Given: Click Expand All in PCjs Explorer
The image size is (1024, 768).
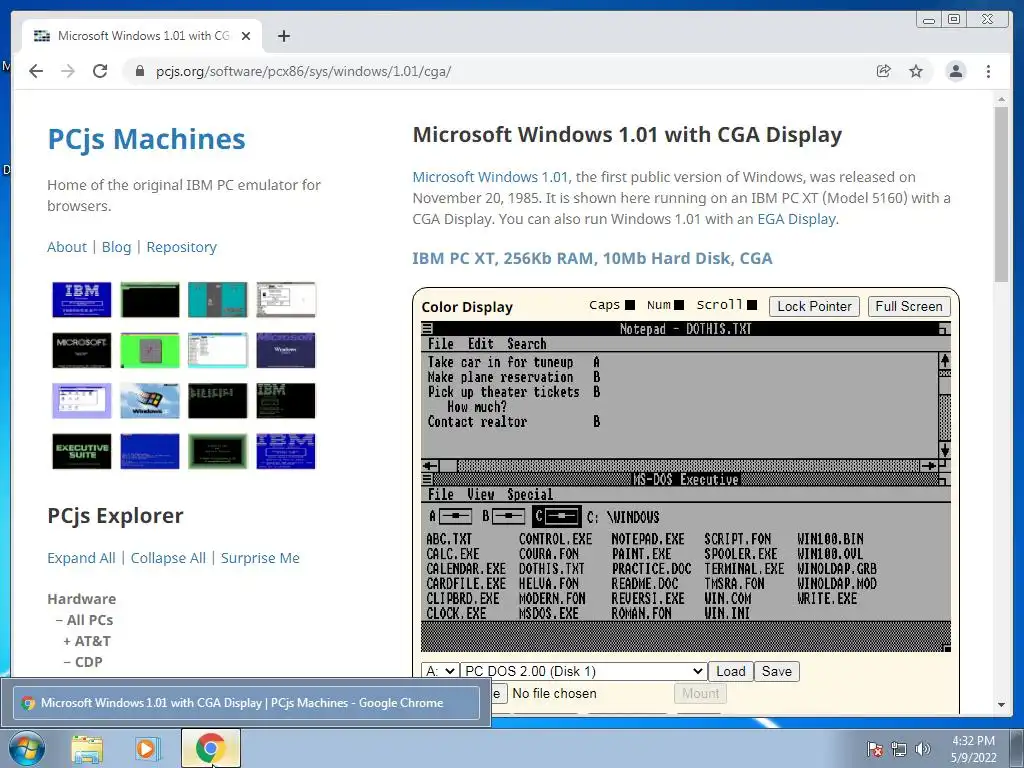Looking at the screenshot, I should (x=81, y=558).
